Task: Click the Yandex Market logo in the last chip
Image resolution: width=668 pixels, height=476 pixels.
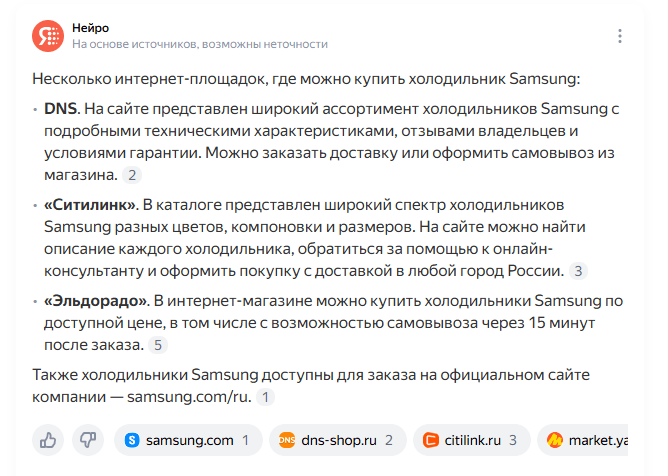Action: tap(555, 440)
